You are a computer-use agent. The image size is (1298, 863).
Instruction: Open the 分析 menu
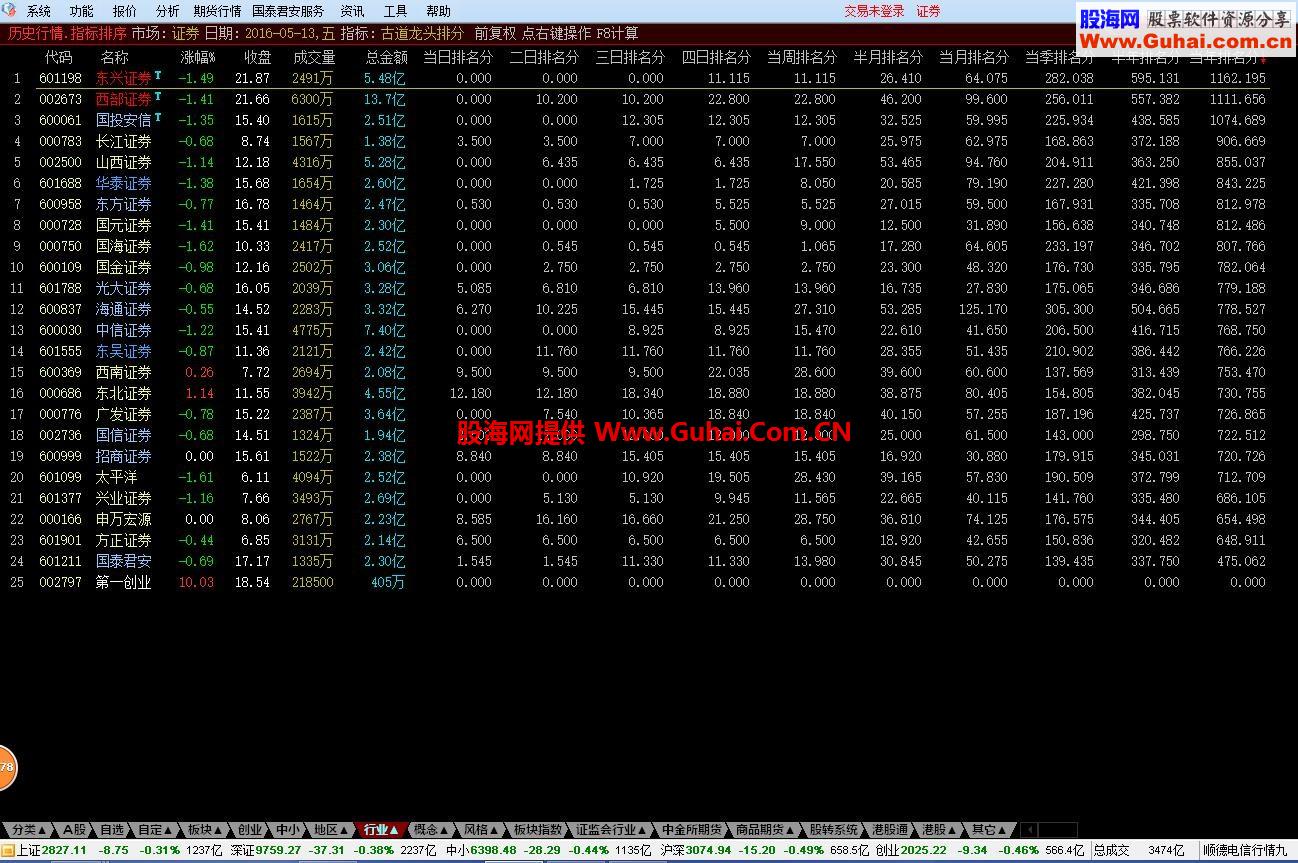click(x=168, y=11)
